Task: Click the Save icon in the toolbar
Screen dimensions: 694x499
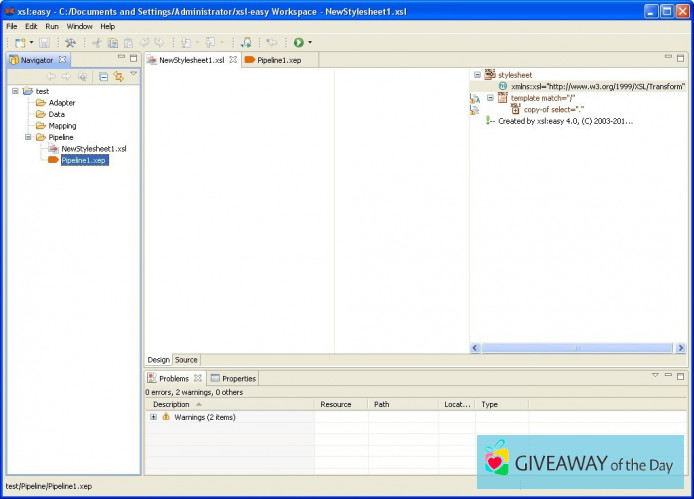Action: tap(45, 43)
